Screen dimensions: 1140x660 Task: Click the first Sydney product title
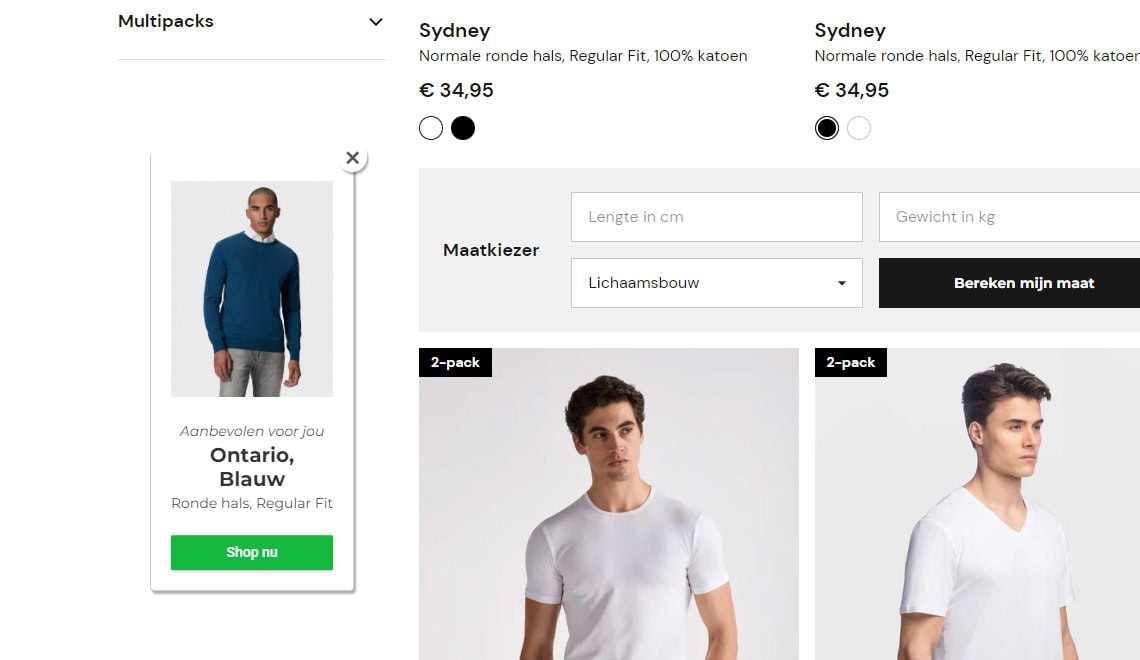click(454, 31)
